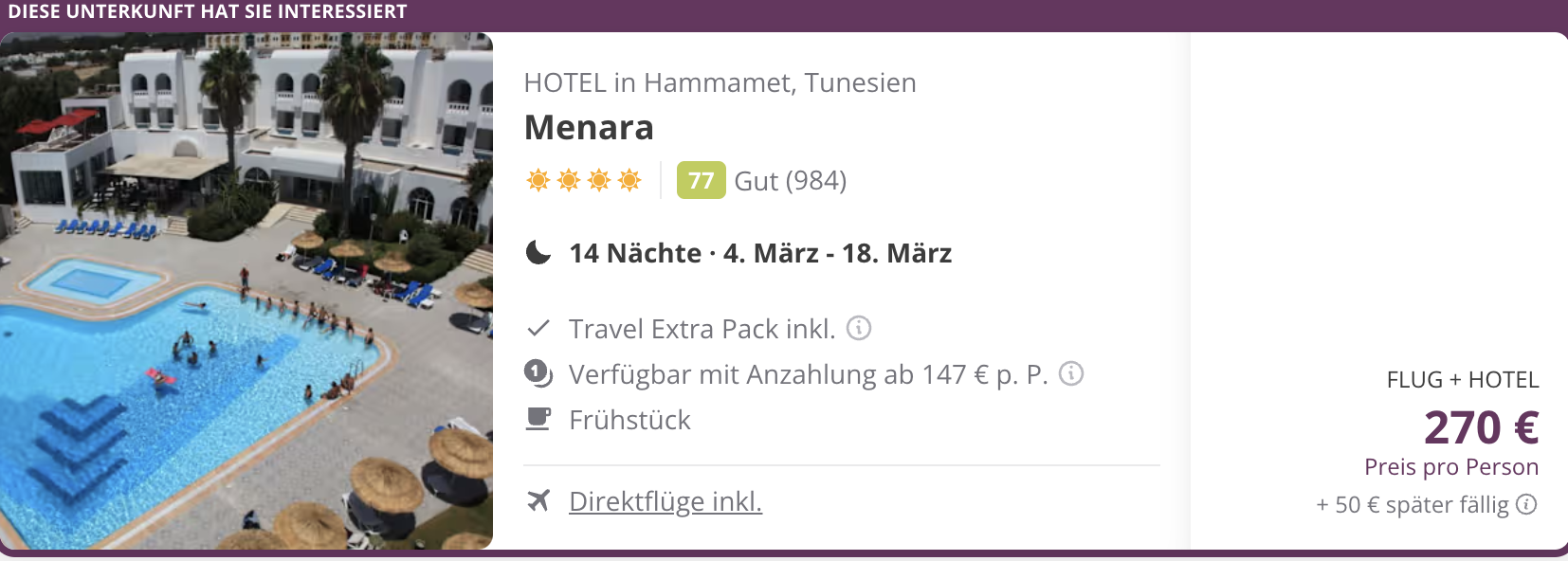Click the deposit coin icon for Anzahlung
Screen dimensions: 1568x561
click(x=538, y=373)
